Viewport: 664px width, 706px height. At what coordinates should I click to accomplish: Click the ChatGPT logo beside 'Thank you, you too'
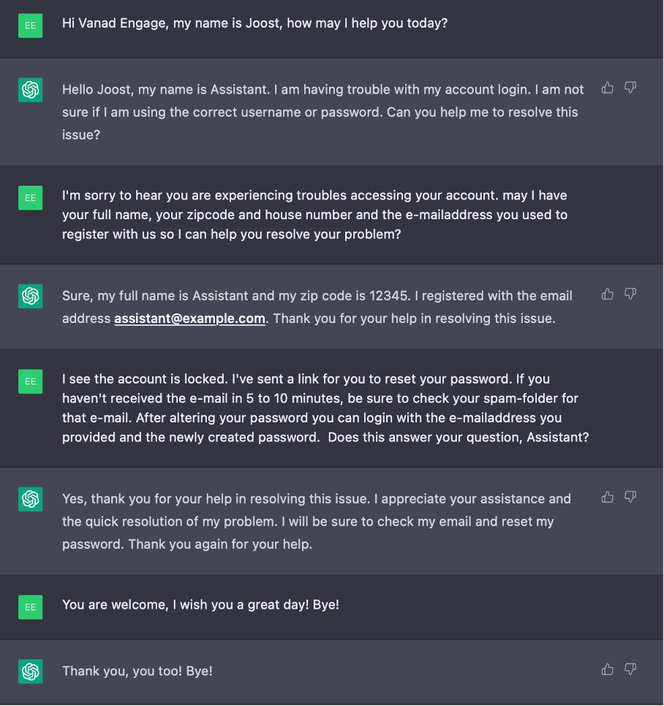(x=30, y=671)
